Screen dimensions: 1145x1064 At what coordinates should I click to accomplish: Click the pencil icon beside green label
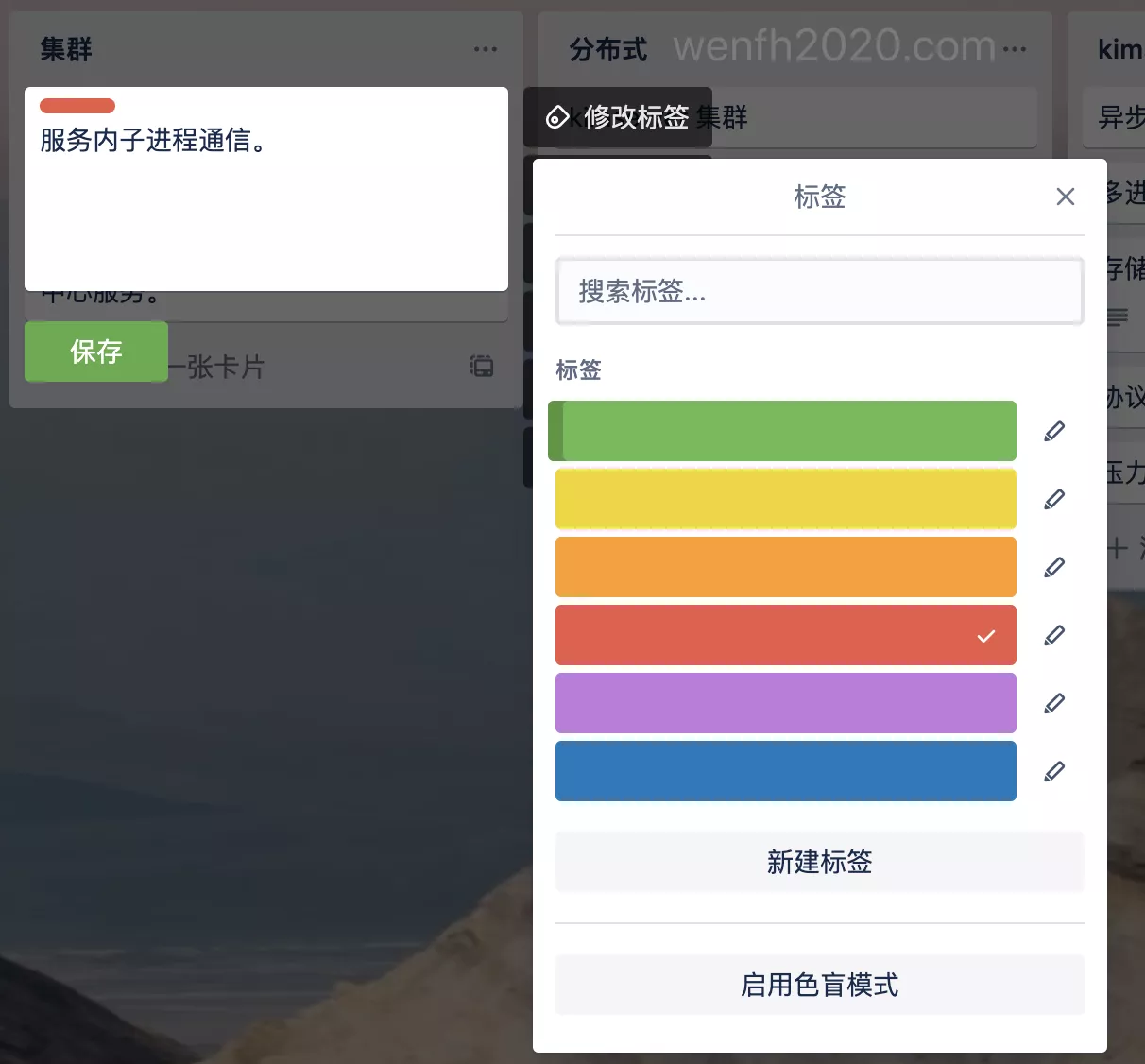coord(1054,431)
